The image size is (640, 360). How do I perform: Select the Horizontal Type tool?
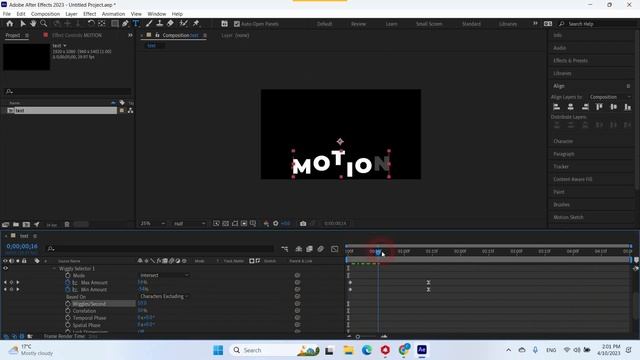tap(136, 24)
